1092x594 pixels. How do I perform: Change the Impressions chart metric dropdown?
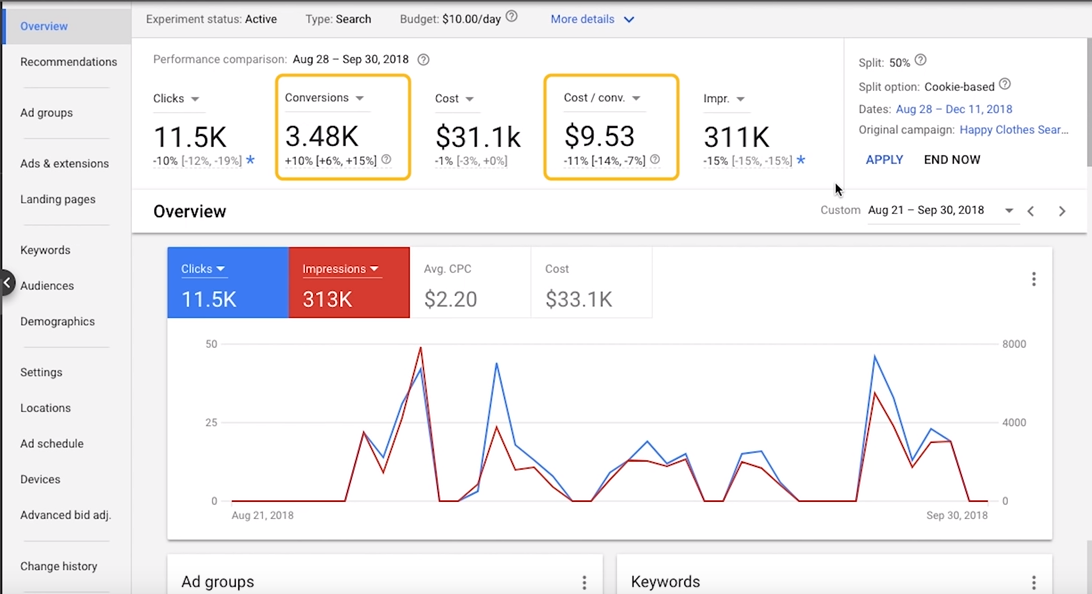pos(374,269)
